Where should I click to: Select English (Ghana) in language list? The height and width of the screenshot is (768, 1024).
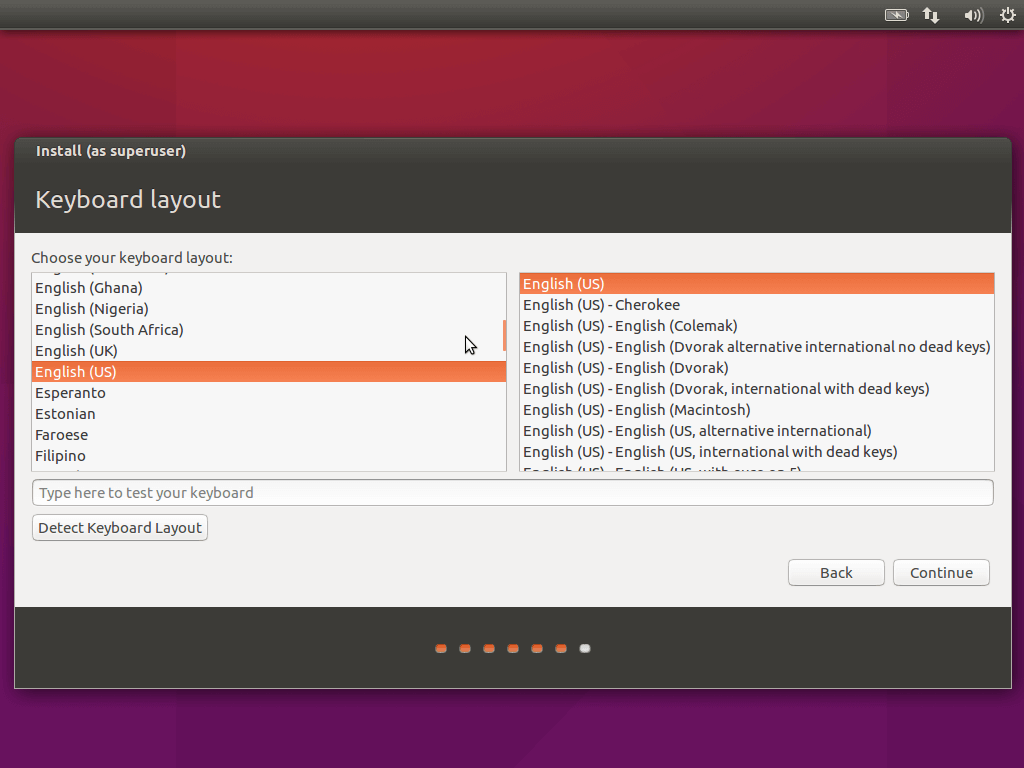point(268,288)
